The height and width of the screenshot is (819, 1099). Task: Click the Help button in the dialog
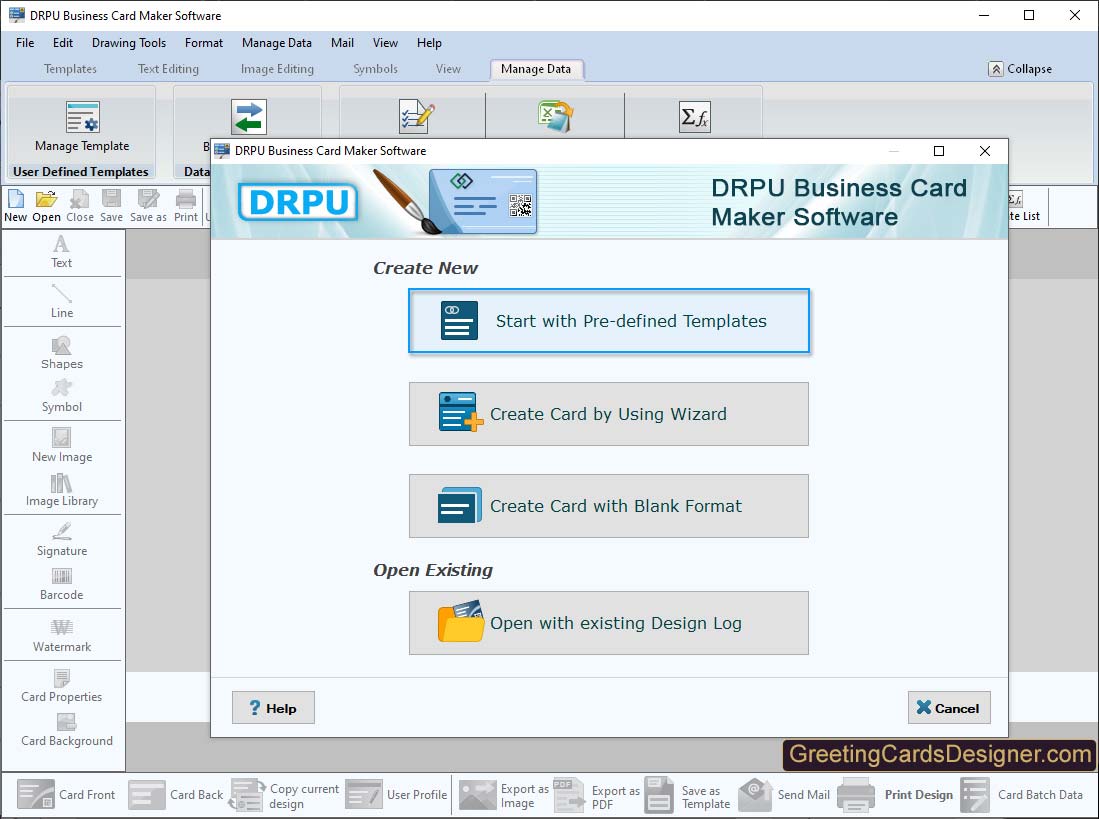pyautogui.click(x=273, y=708)
